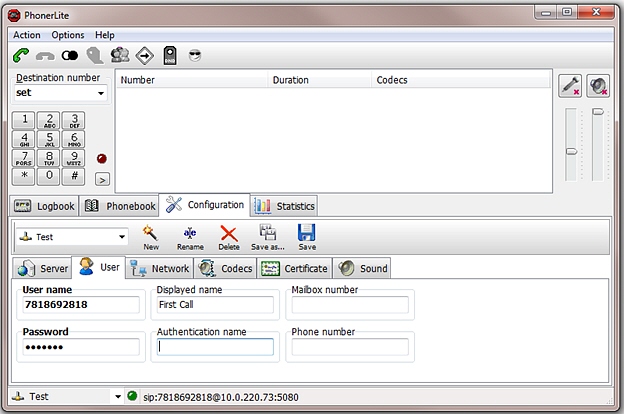Click the speaker volume slider handle
624x414 pixels.
(598, 112)
